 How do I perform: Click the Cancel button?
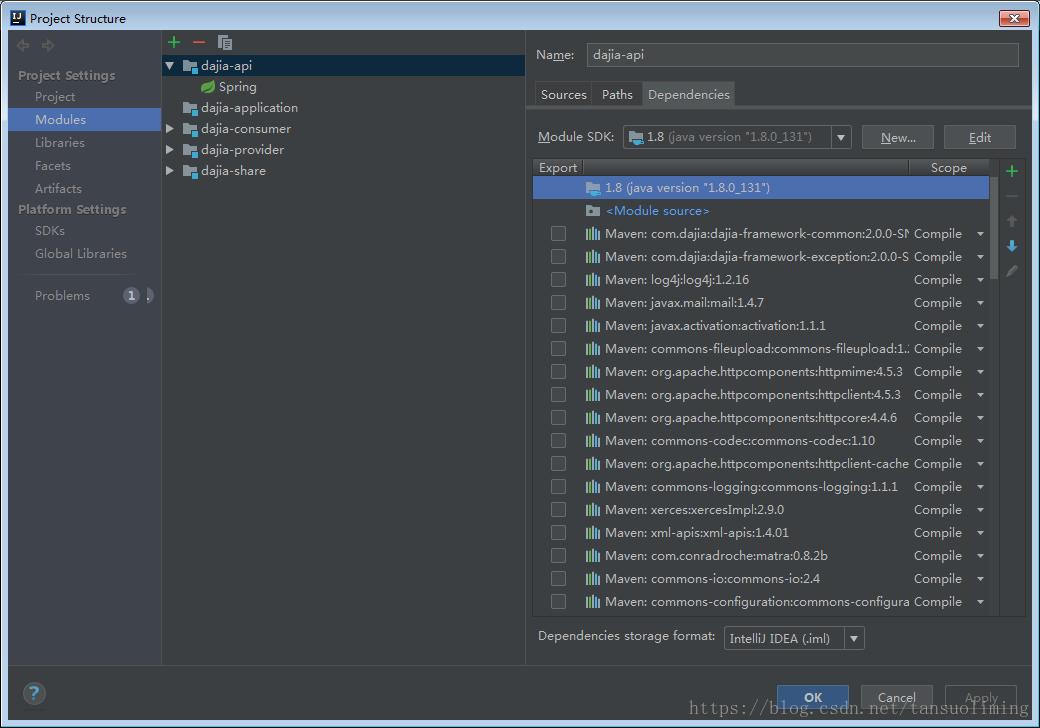(x=897, y=697)
